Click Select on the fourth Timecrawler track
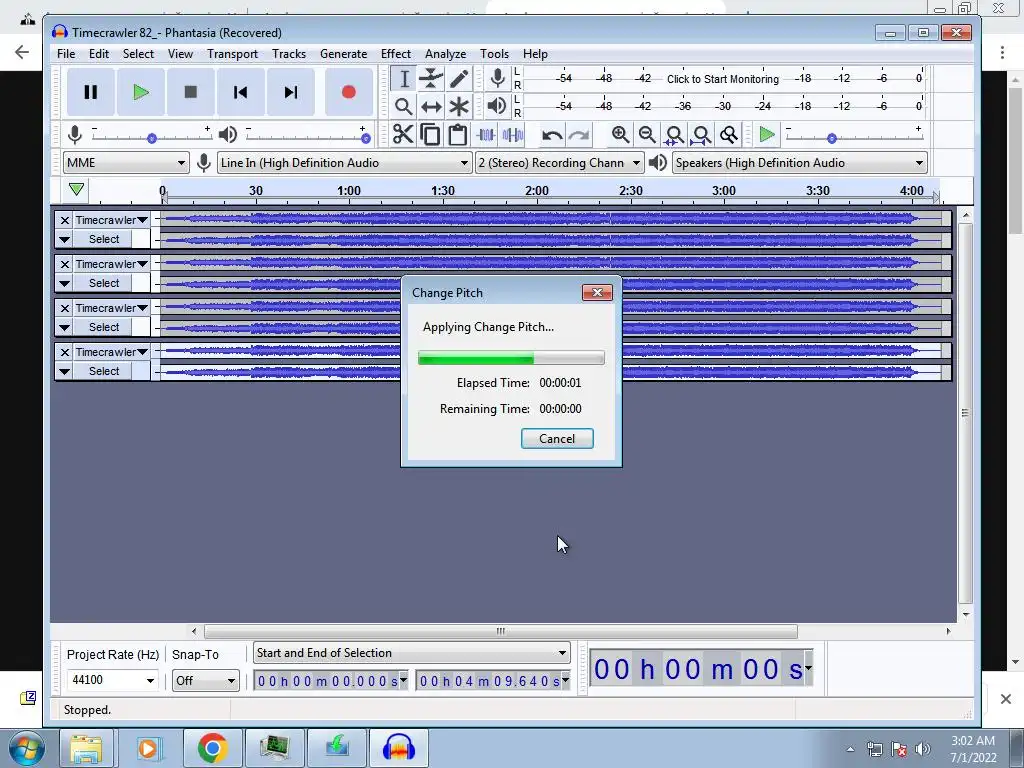The height and width of the screenshot is (768, 1024). click(x=104, y=371)
